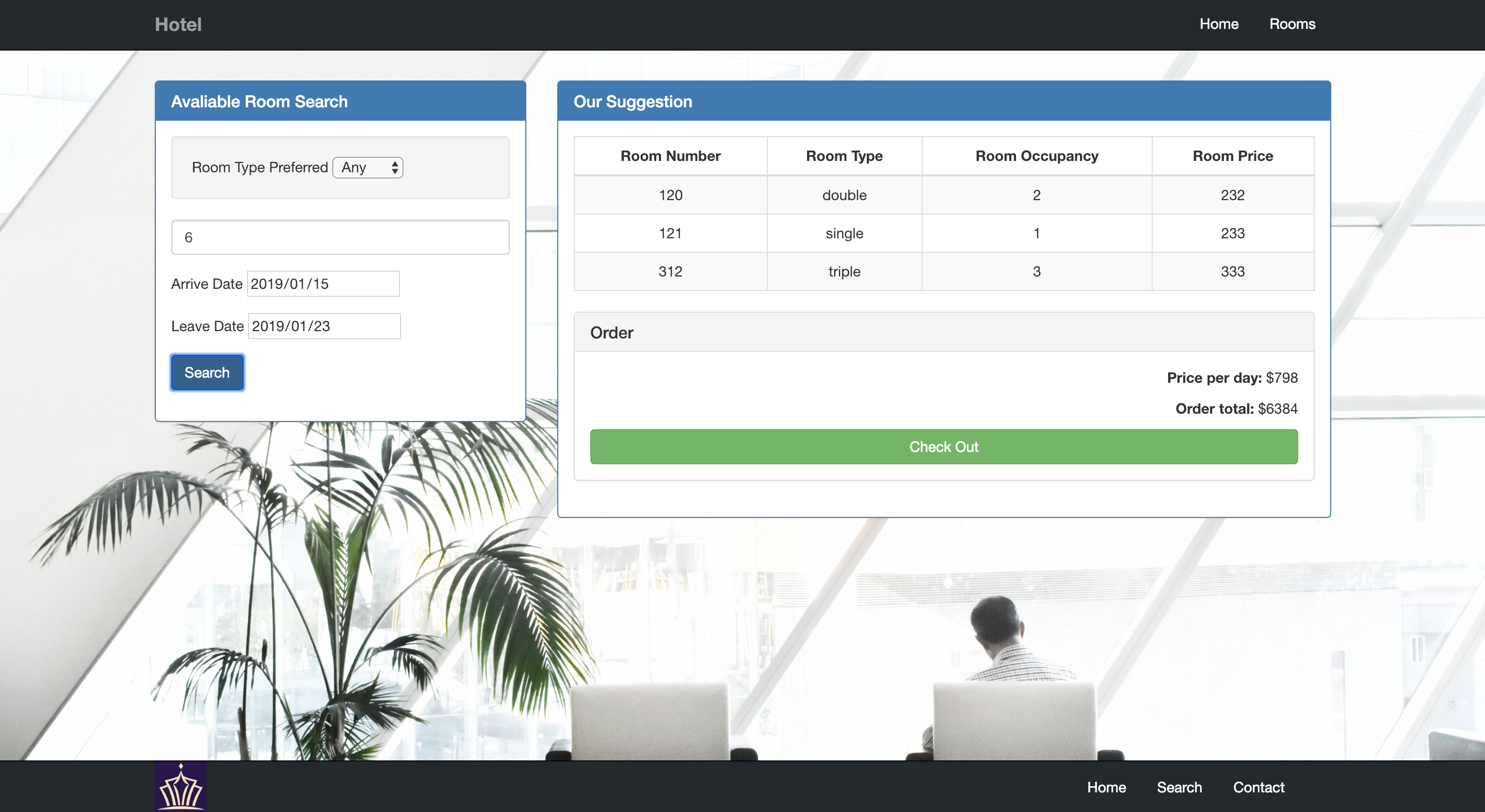This screenshot has height=812, width=1485.
Task: Click the Check Out green button
Action: pyautogui.click(x=943, y=447)
